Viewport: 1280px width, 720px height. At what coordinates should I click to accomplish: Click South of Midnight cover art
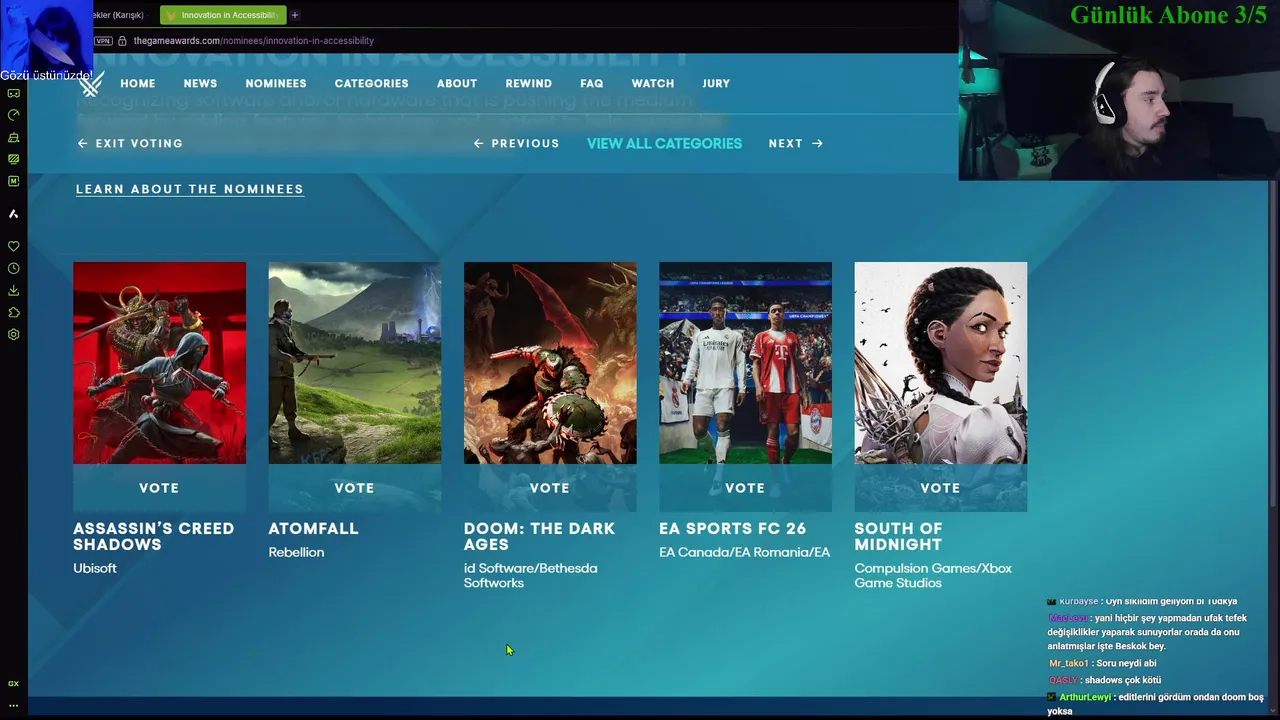[x=940, y=363]
